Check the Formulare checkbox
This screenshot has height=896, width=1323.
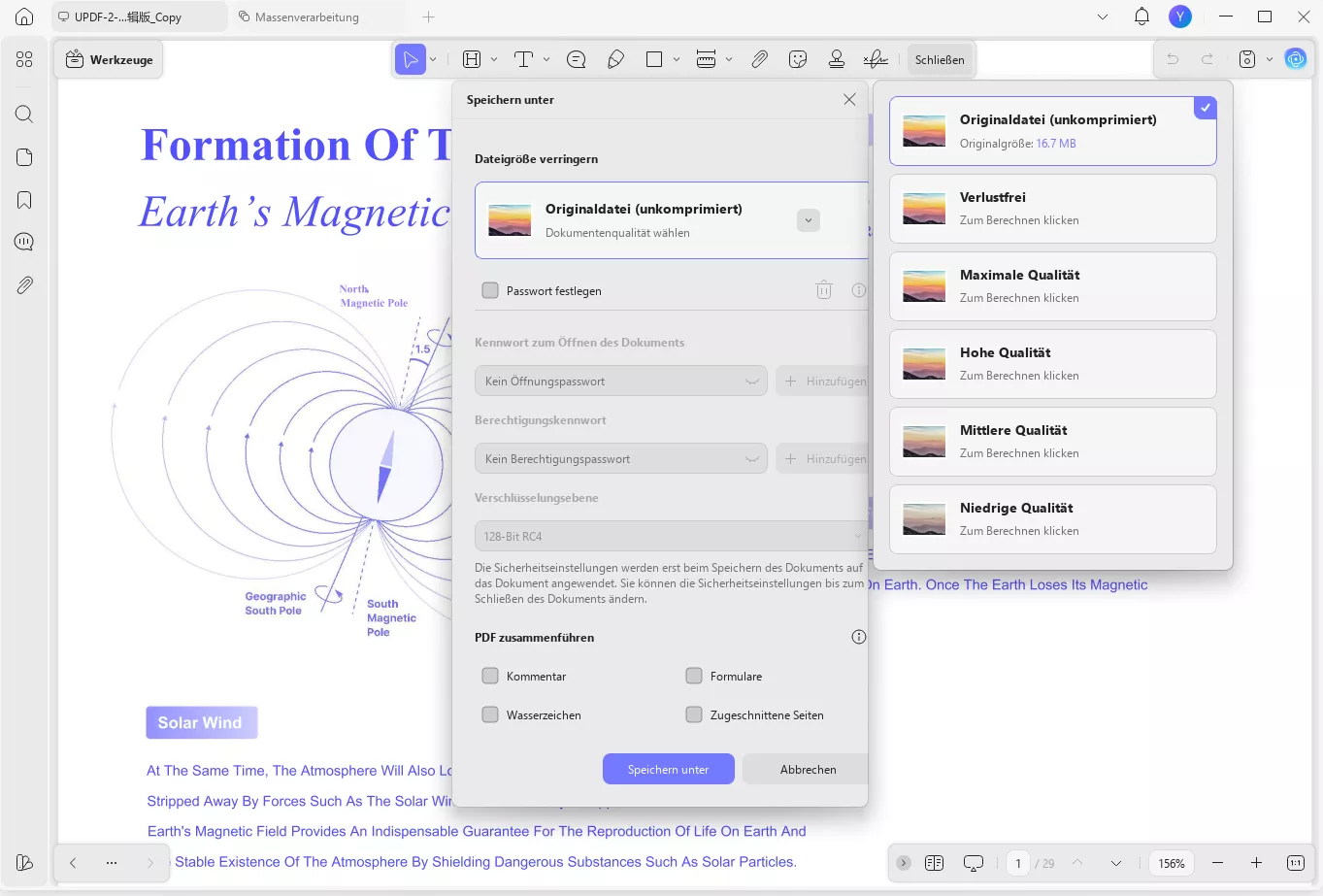(694, 676)
